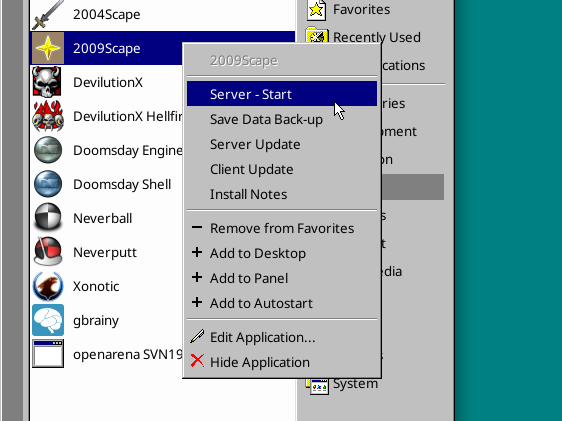Click the Doomsday Engine green orb icon
Screen dimensions: 562x421
[x=48, y=150]
